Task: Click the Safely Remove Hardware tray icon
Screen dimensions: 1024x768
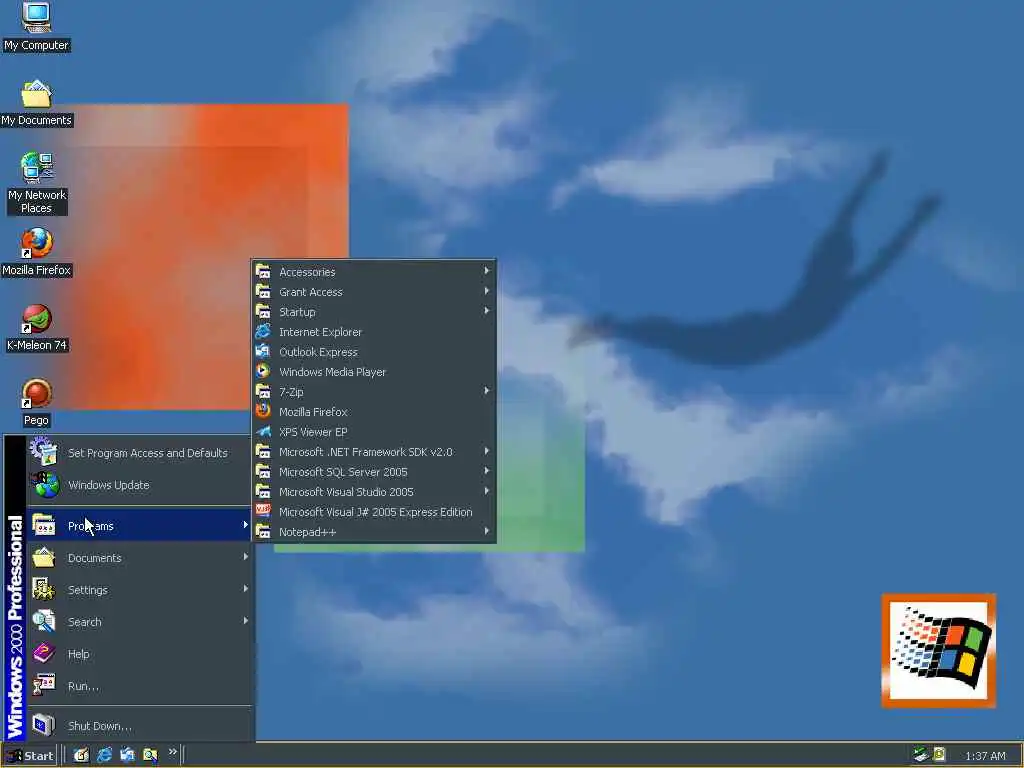Action: tap(921, 754)
